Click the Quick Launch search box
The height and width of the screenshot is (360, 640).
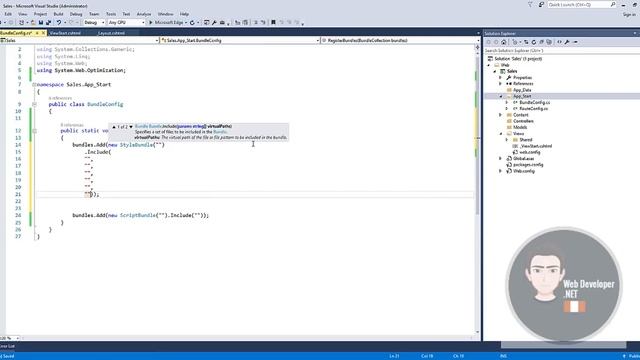pos(582,4)
